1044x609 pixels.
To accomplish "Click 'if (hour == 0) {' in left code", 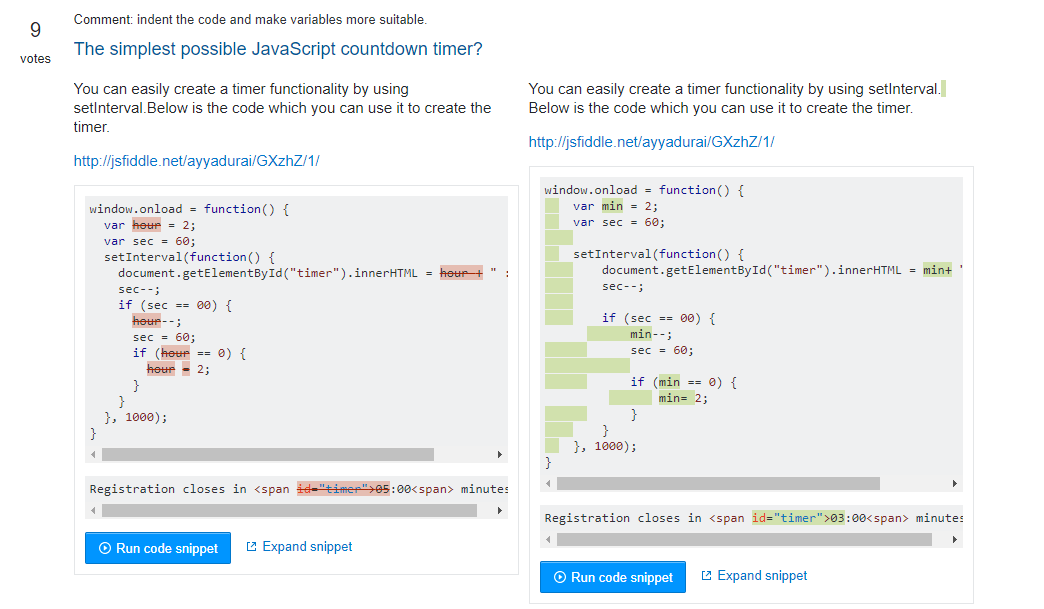I will click(189, 353).
